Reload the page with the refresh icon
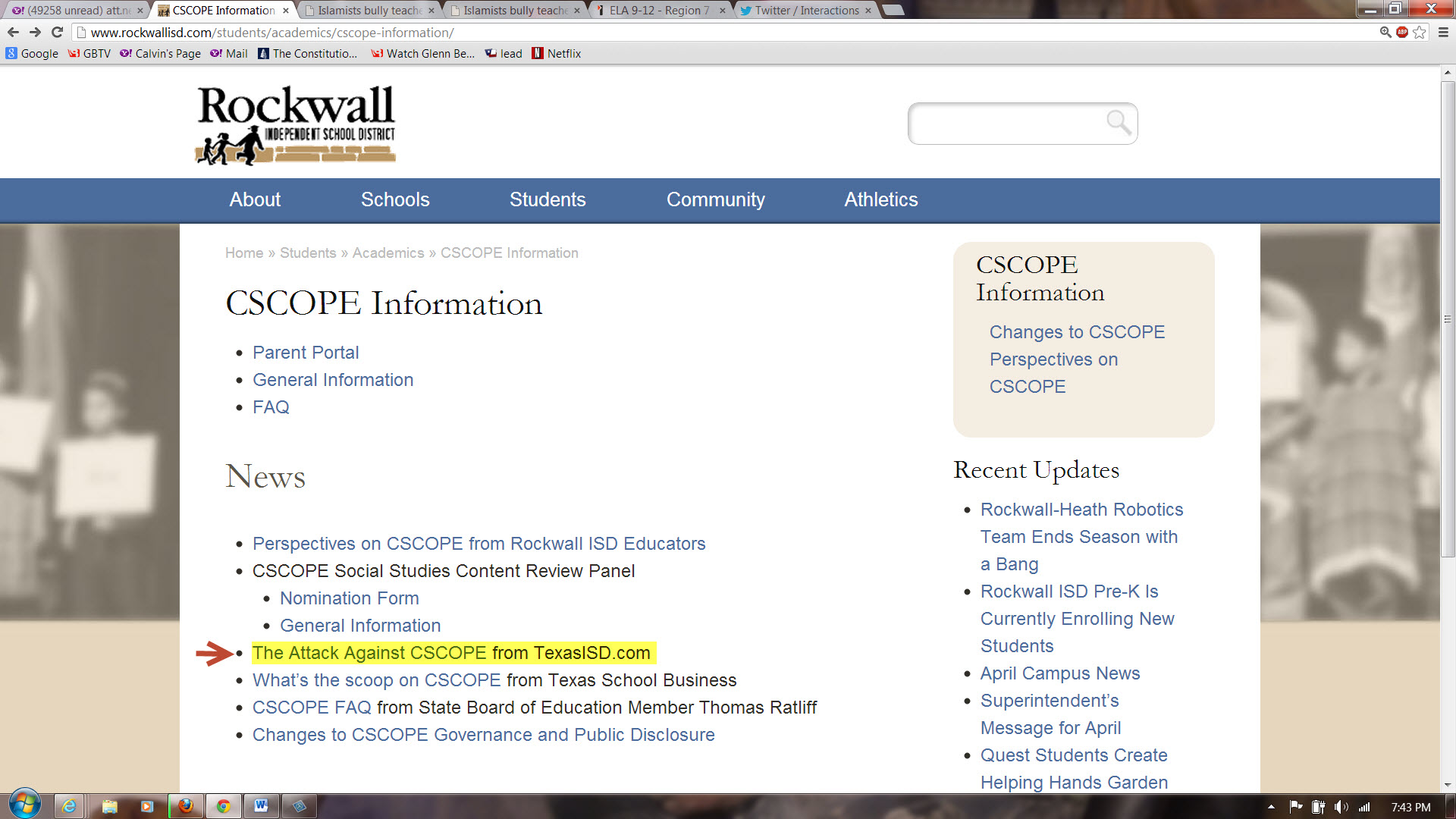 pos(57,33)
